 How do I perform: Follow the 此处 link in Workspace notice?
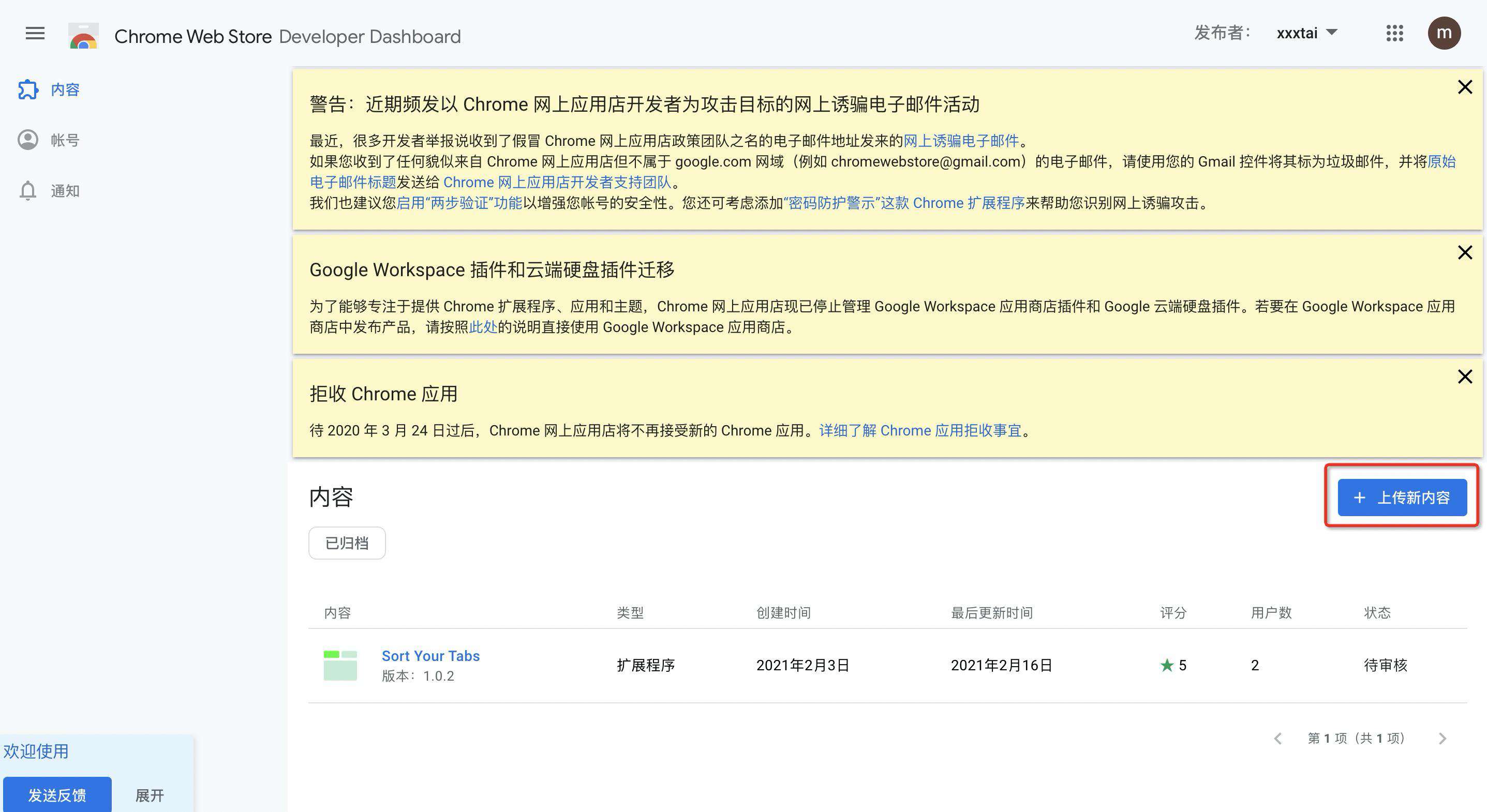pyautogui.click(x=483, y=327)
